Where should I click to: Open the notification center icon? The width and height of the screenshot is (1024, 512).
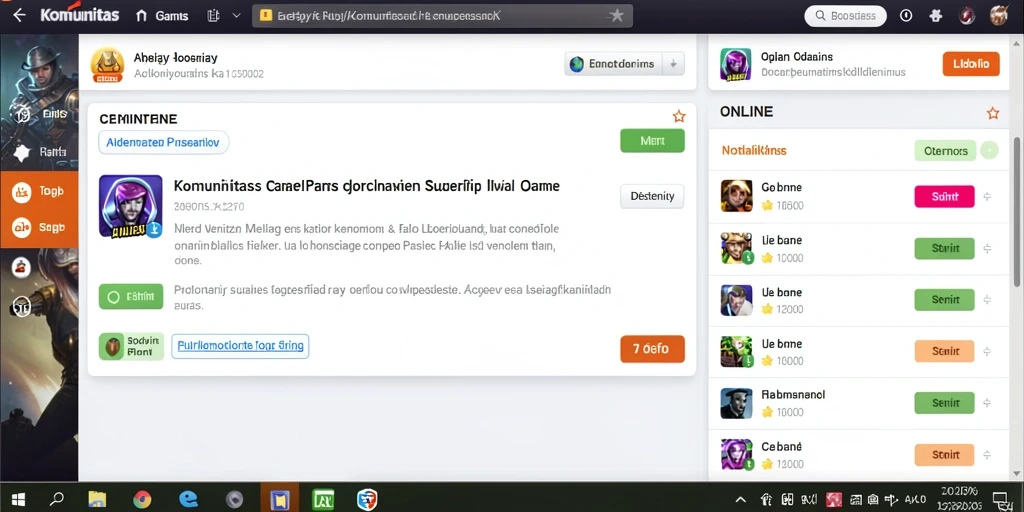[x=1000, y=500]
